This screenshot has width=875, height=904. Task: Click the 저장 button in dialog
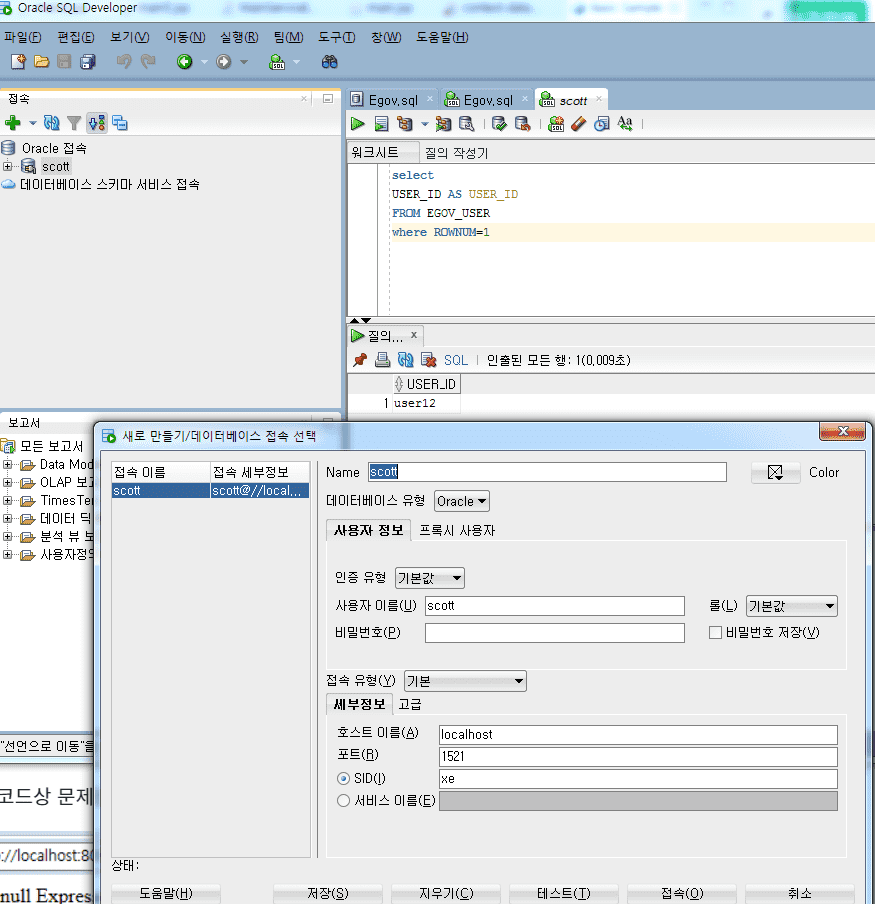(x=326, y=893)
